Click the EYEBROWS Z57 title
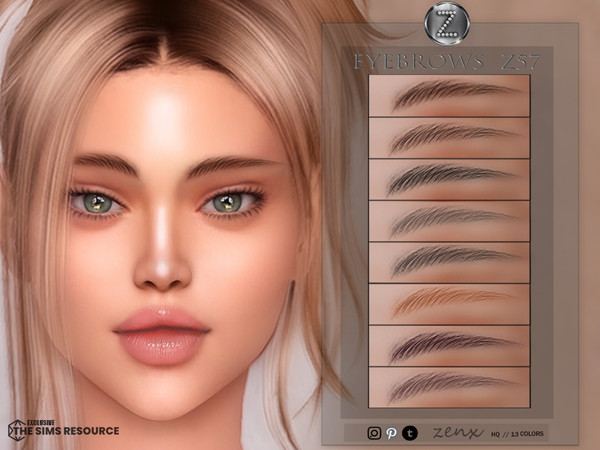600x450 pixels. (x=447, y=62)
